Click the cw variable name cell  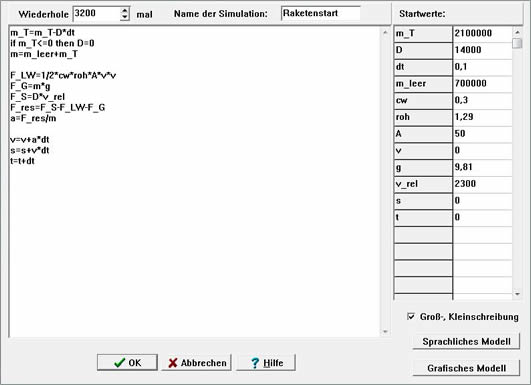[423, 100]
